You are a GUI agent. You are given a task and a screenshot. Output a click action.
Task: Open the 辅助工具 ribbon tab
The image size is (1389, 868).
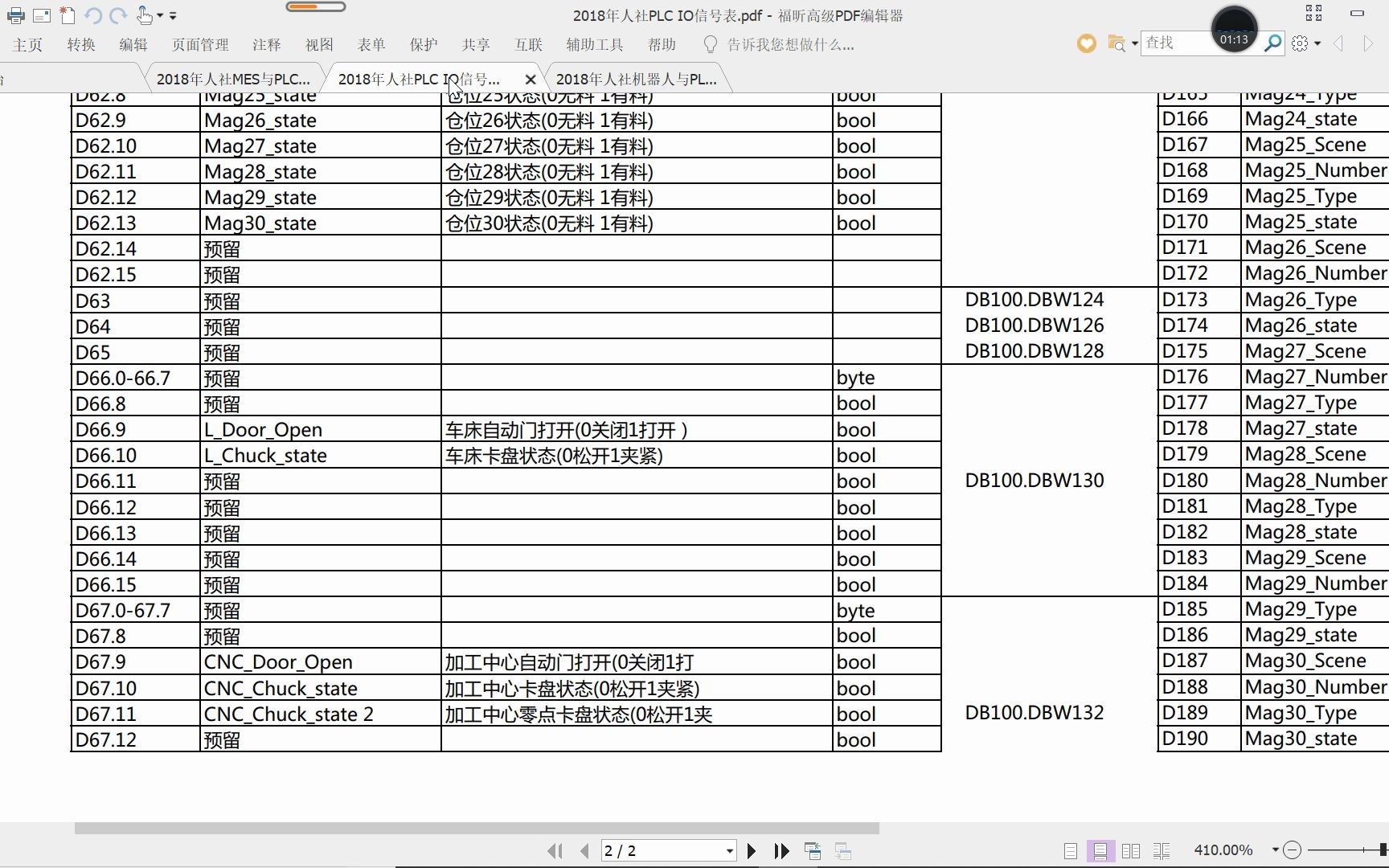click(x=595, y=44)
